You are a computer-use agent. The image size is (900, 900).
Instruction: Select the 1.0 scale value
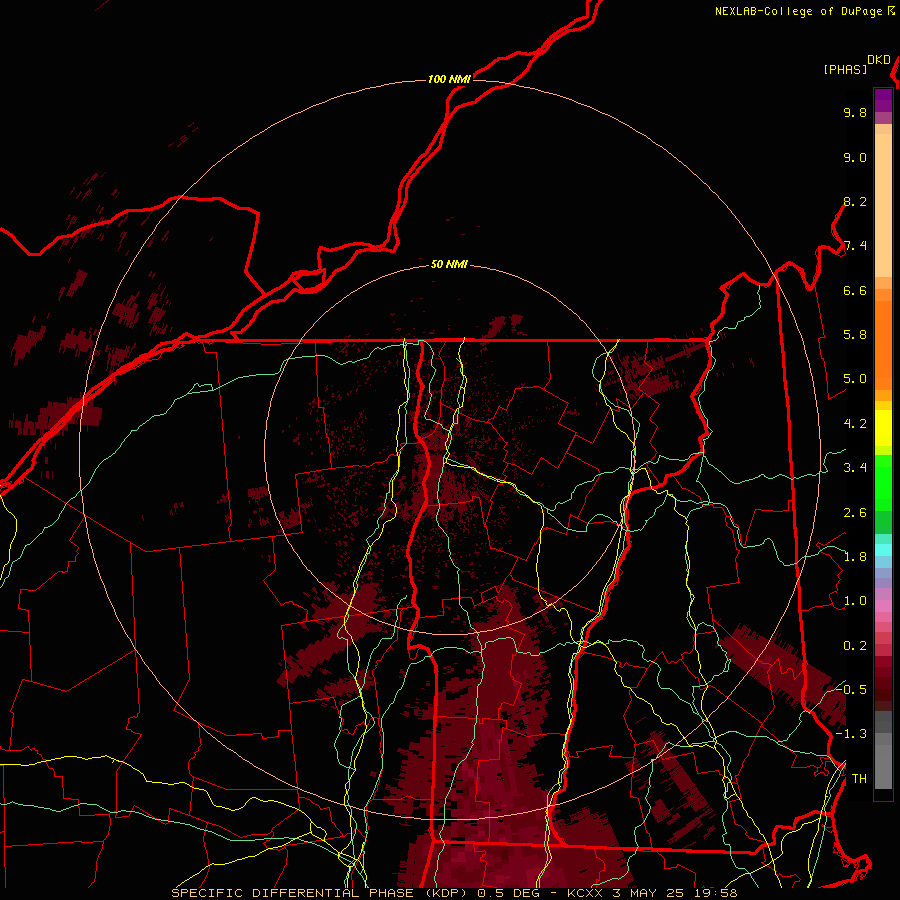pyautogui.click(x=855, y=602)
